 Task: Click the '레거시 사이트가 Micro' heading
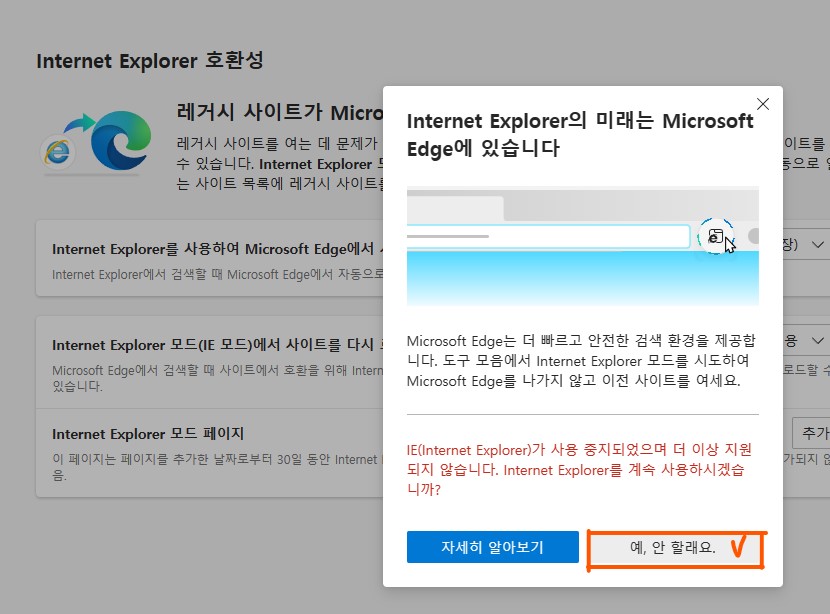[279, 112]
